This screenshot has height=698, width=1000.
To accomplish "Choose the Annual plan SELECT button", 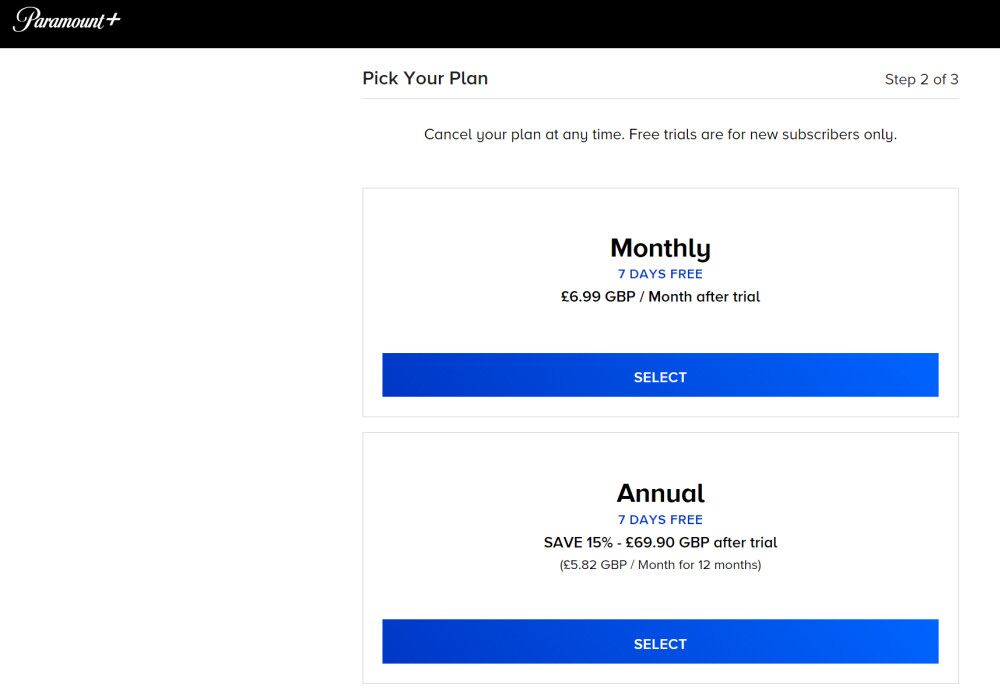I will (x=660, y=642).
